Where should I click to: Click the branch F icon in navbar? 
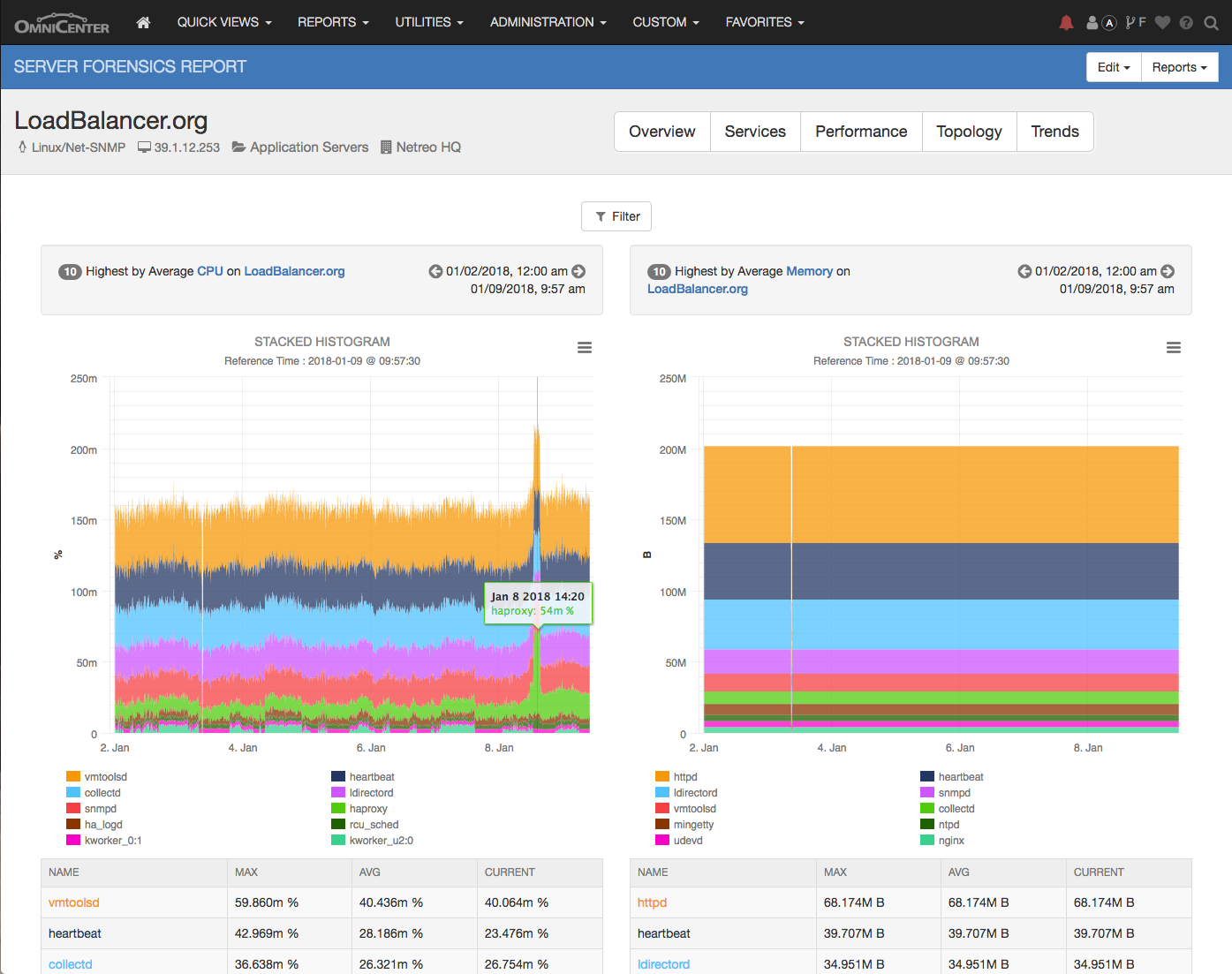(x=1136, y=23)
